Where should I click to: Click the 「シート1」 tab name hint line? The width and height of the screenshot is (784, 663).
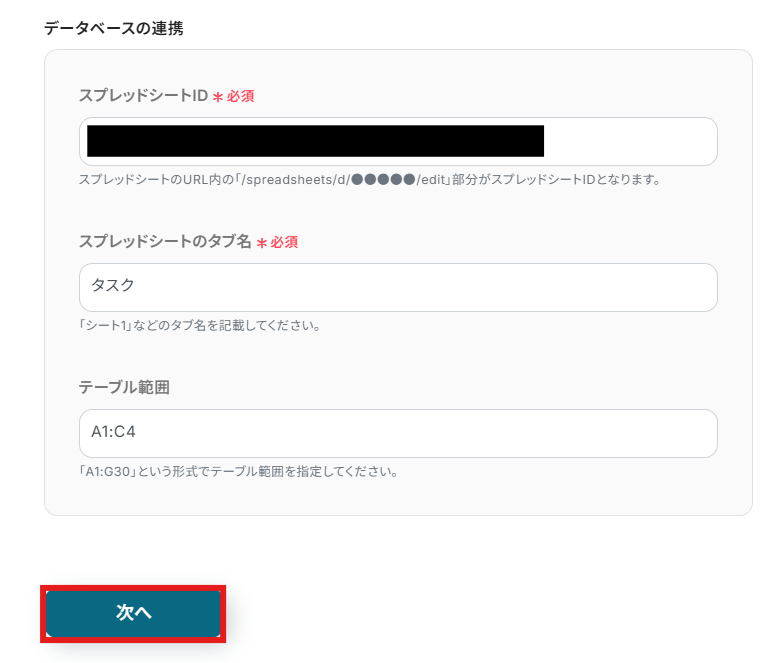click(199, 326)
